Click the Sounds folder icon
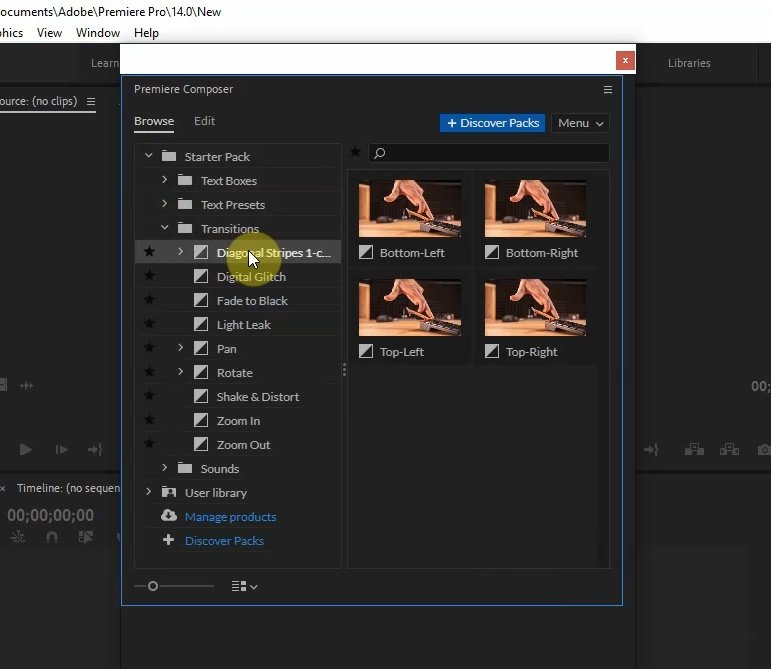 point(185,468)
